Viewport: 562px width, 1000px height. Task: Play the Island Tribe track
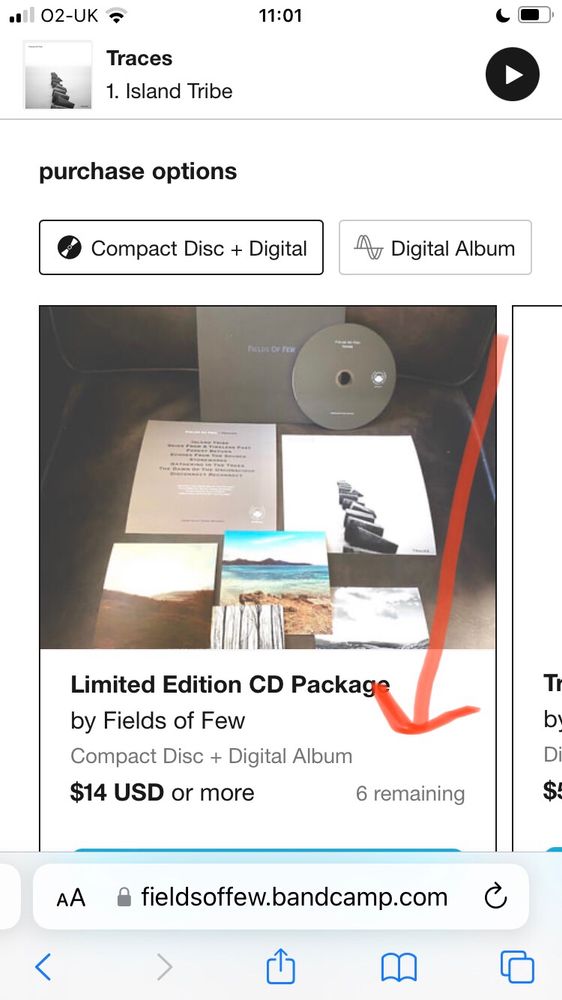512,75
